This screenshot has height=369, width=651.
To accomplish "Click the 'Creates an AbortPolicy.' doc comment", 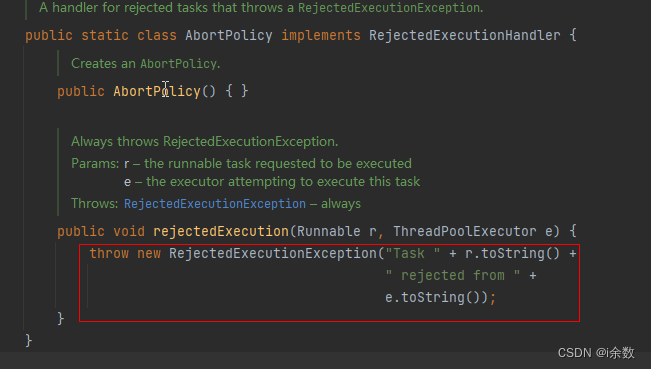I will point(146,64).
